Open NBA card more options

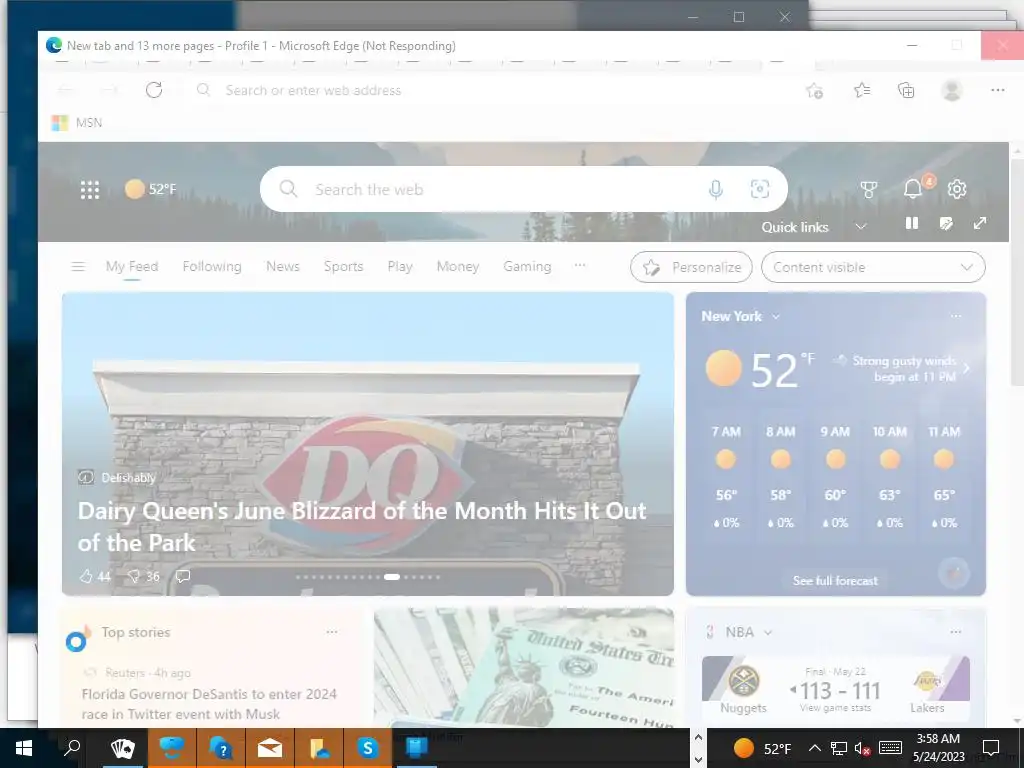956,632
